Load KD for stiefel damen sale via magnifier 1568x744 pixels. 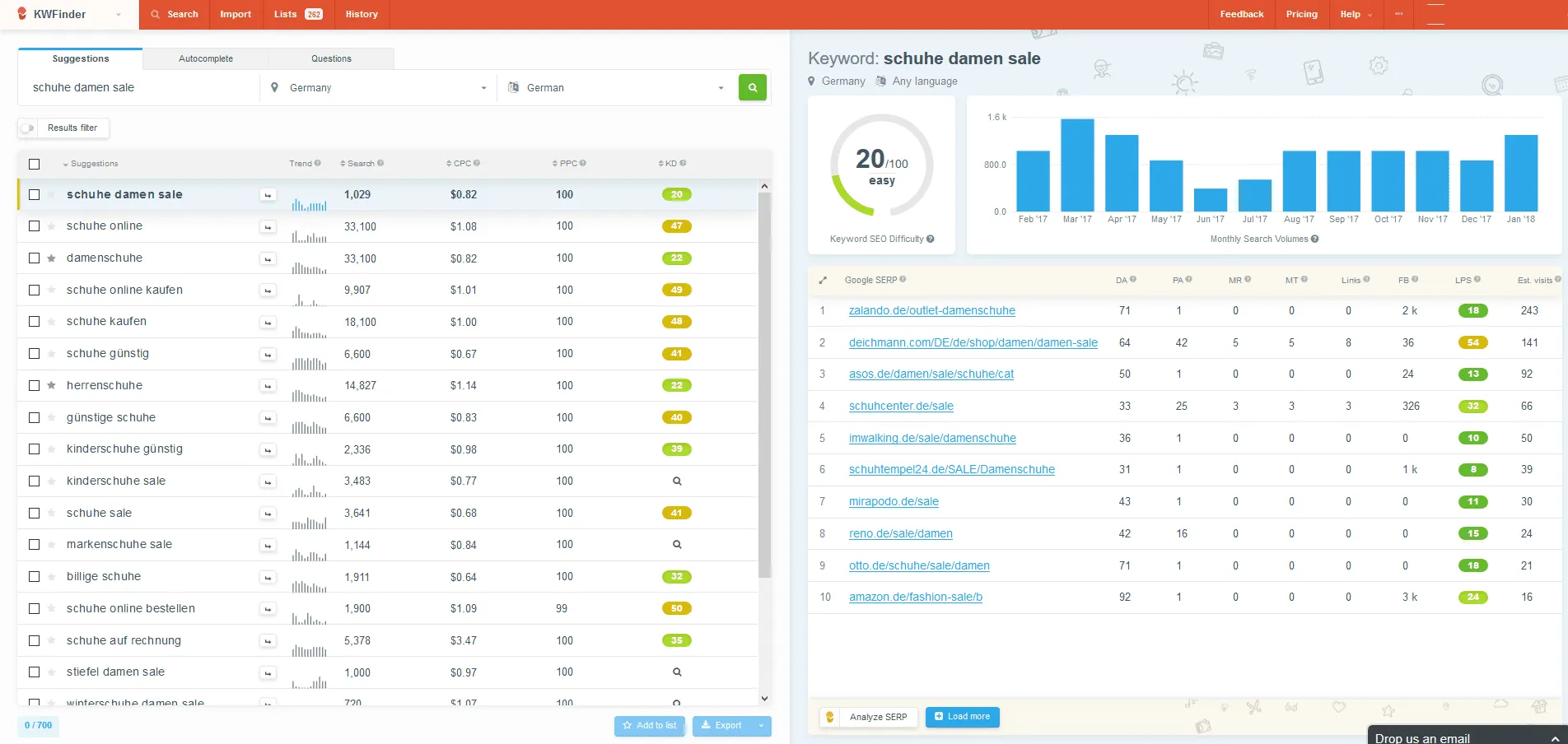(677, 672)
